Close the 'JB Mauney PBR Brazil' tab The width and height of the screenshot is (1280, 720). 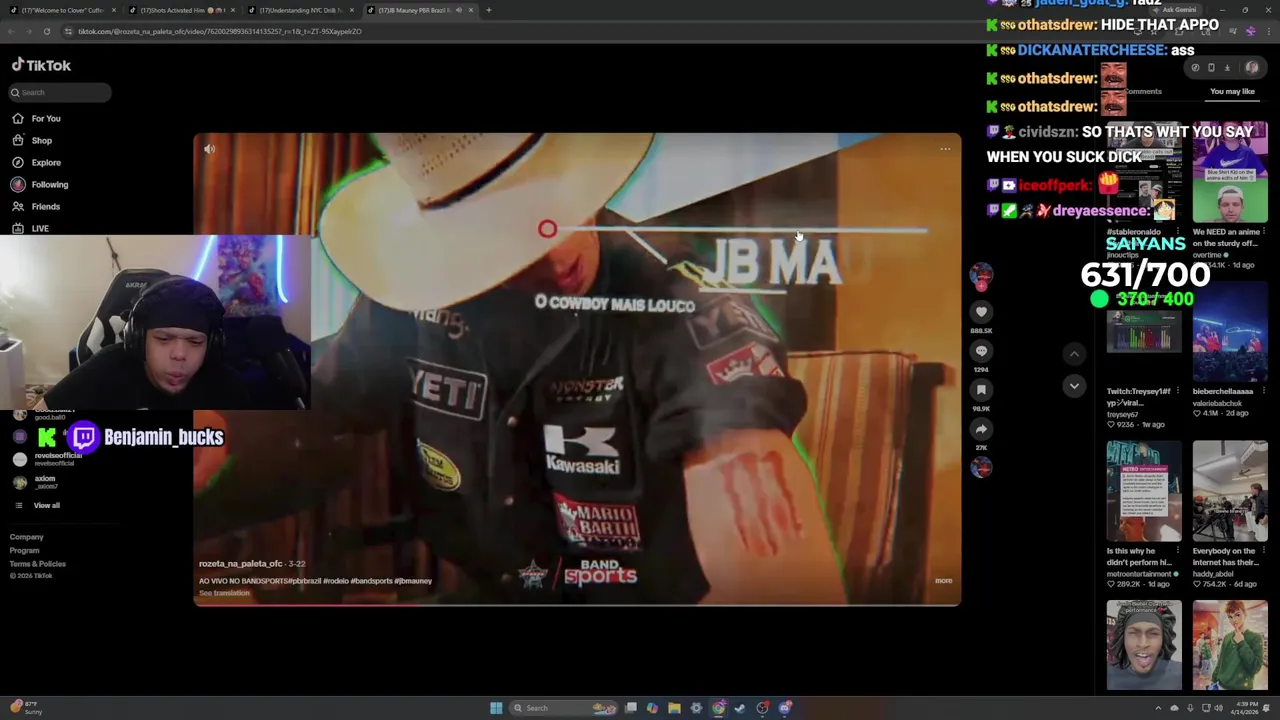(471, 10)
